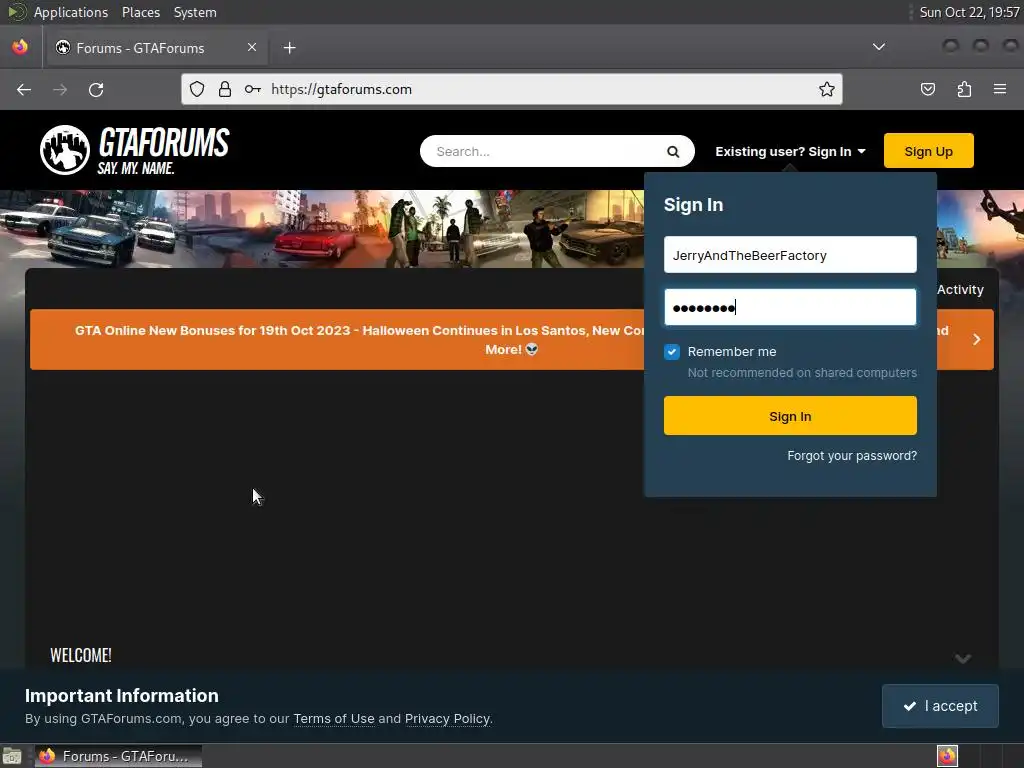Viewport: 1024px width, 768px height.
Task: Open the extensions puzzle icon
Action: click(964, 89)
